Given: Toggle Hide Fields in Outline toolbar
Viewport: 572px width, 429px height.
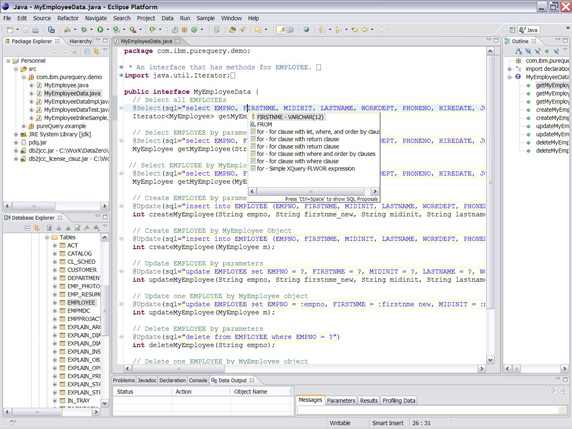Looking at the screenshot, I should (x=528, y=51).
